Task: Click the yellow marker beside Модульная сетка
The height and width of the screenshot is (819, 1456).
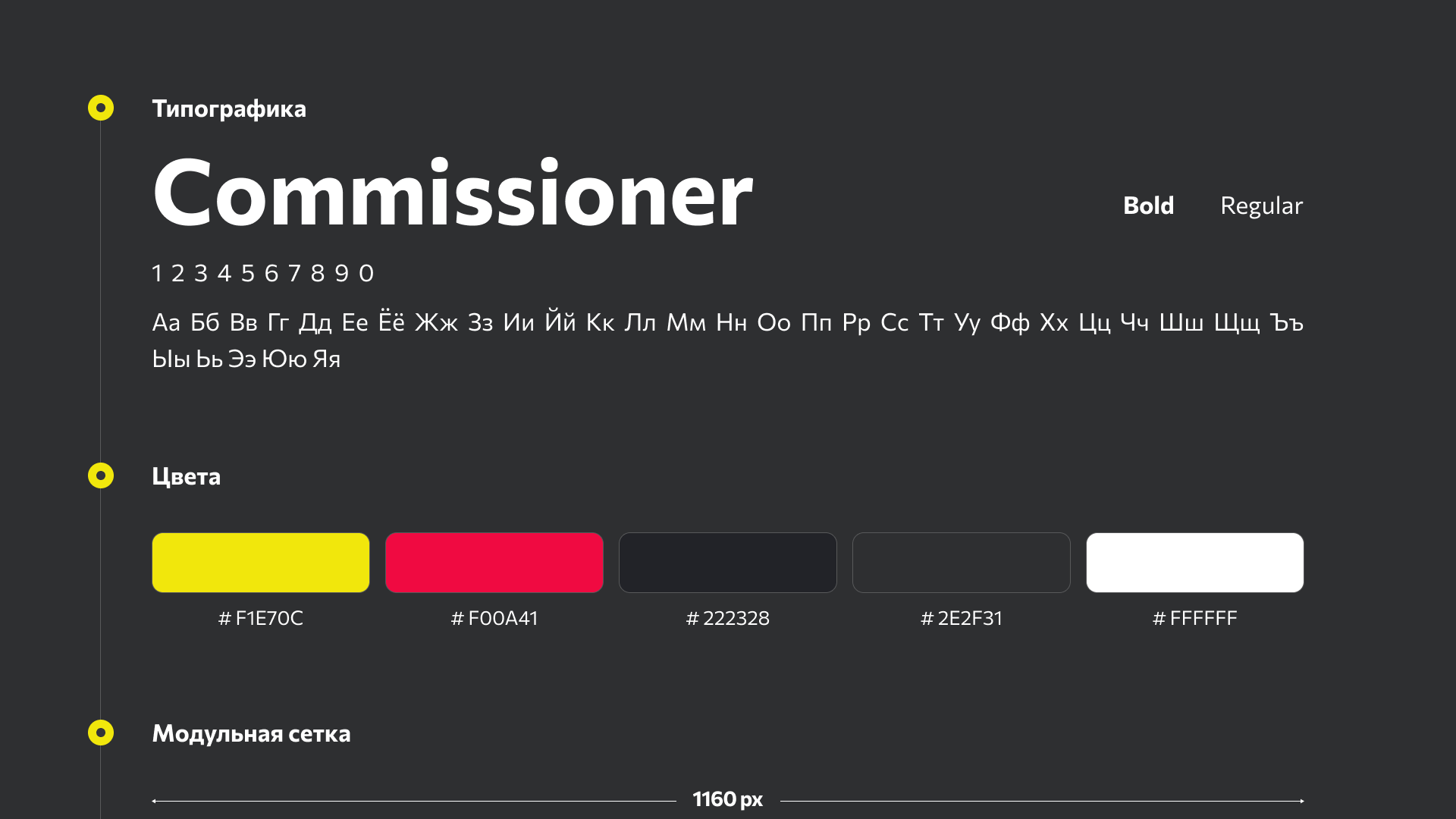Action: (101, 733)
